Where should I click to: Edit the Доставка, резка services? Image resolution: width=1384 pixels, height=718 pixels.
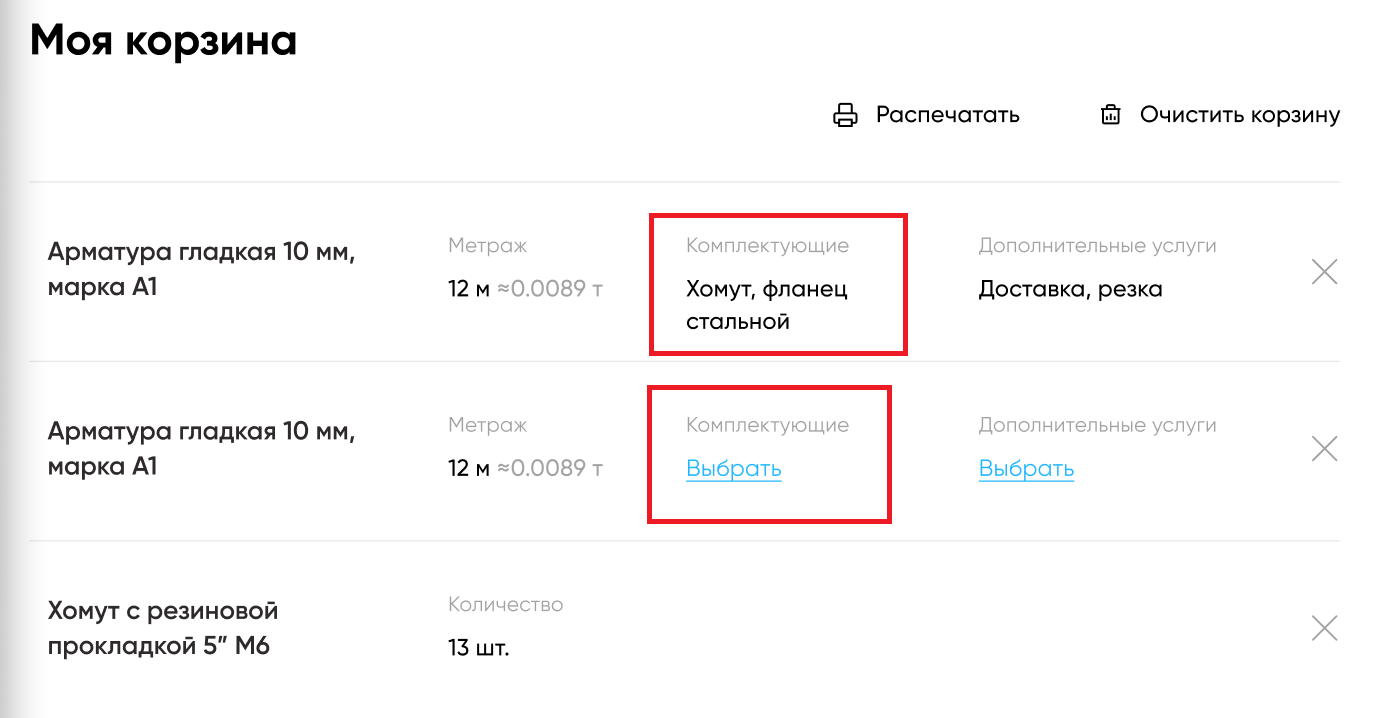pyautogui.click(x=1070, y=290)
